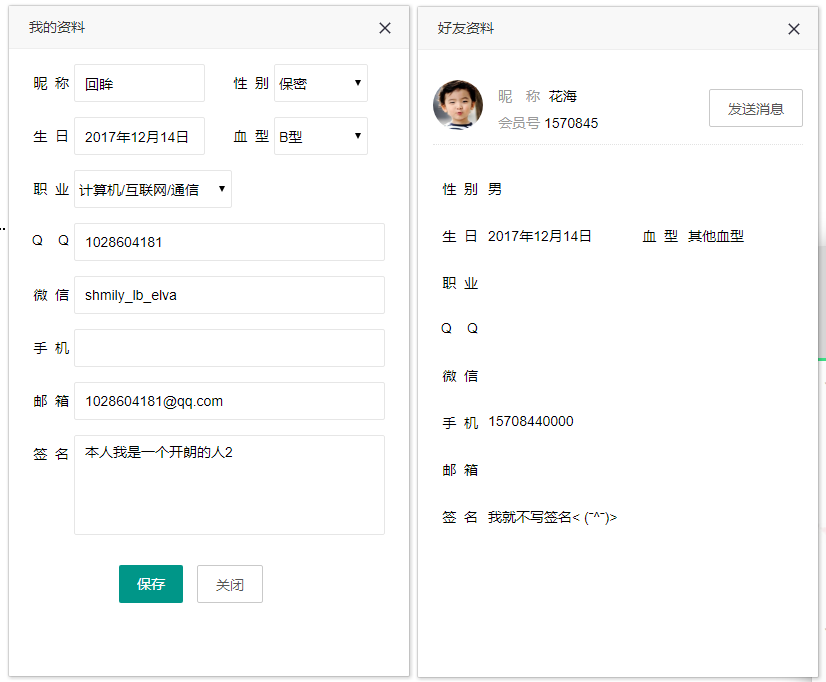Click the empty 手机 phone input field
The width and height of the screenshot is (826, 682).
(x=228, y=348)
